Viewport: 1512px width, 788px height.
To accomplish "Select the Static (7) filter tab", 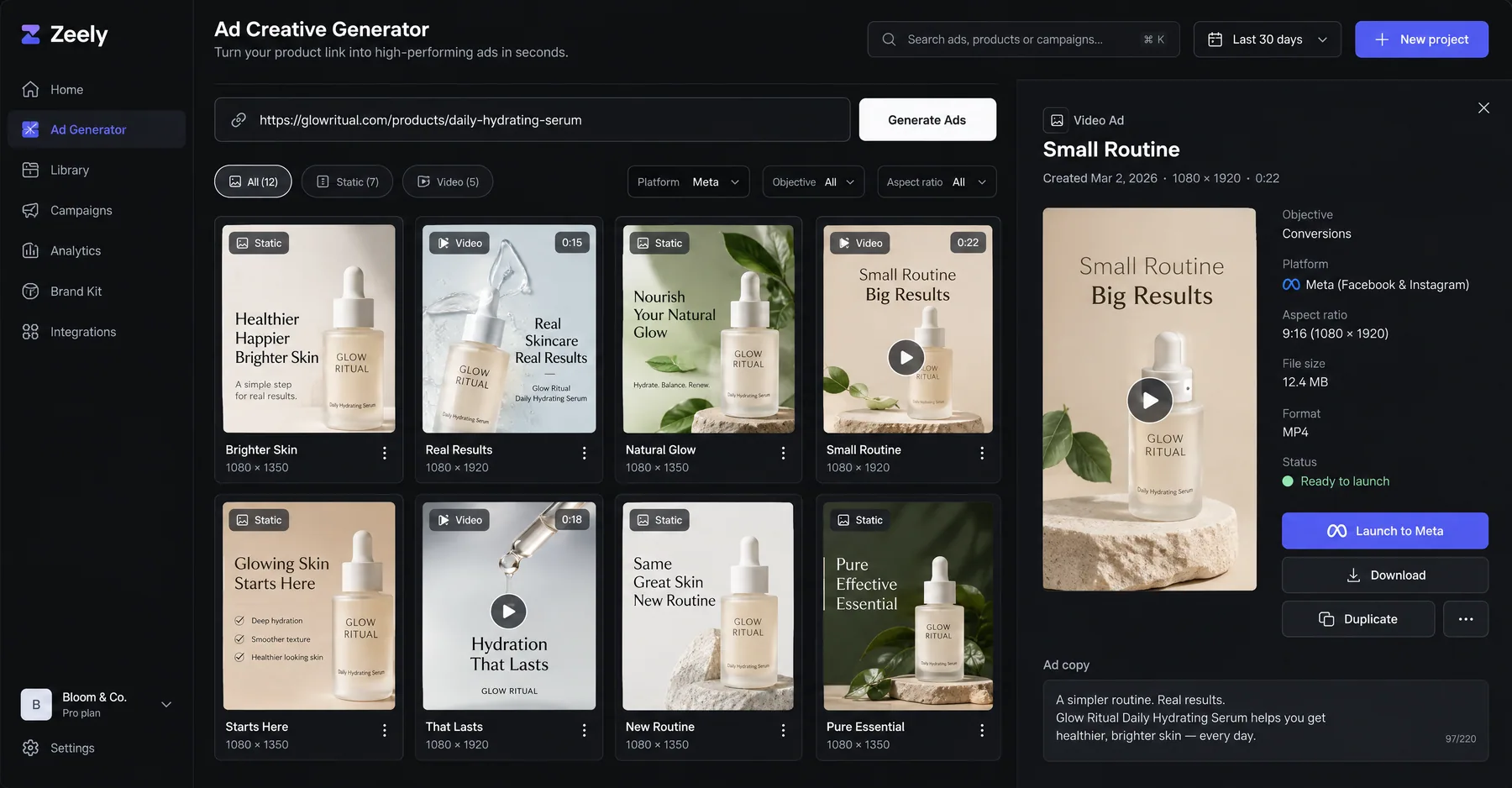I will click(347, 181).
